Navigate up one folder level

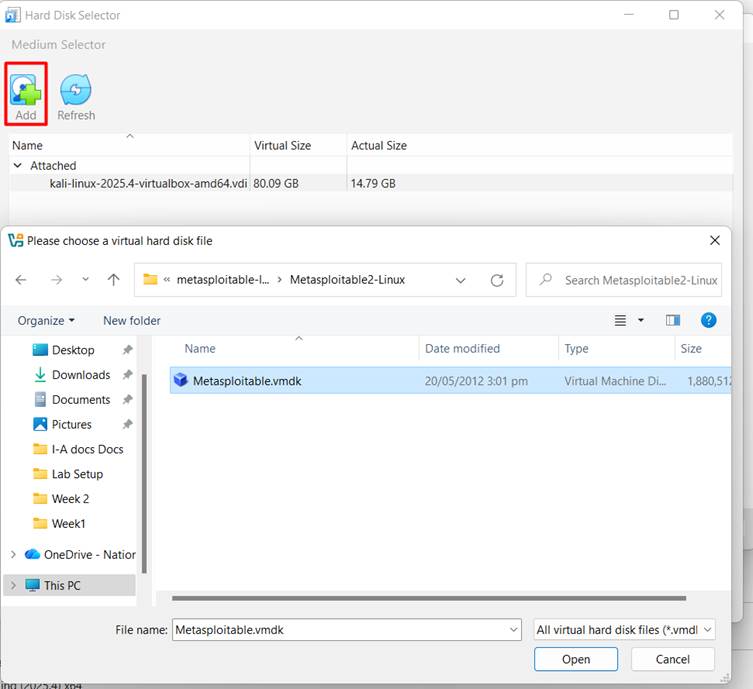113,280
